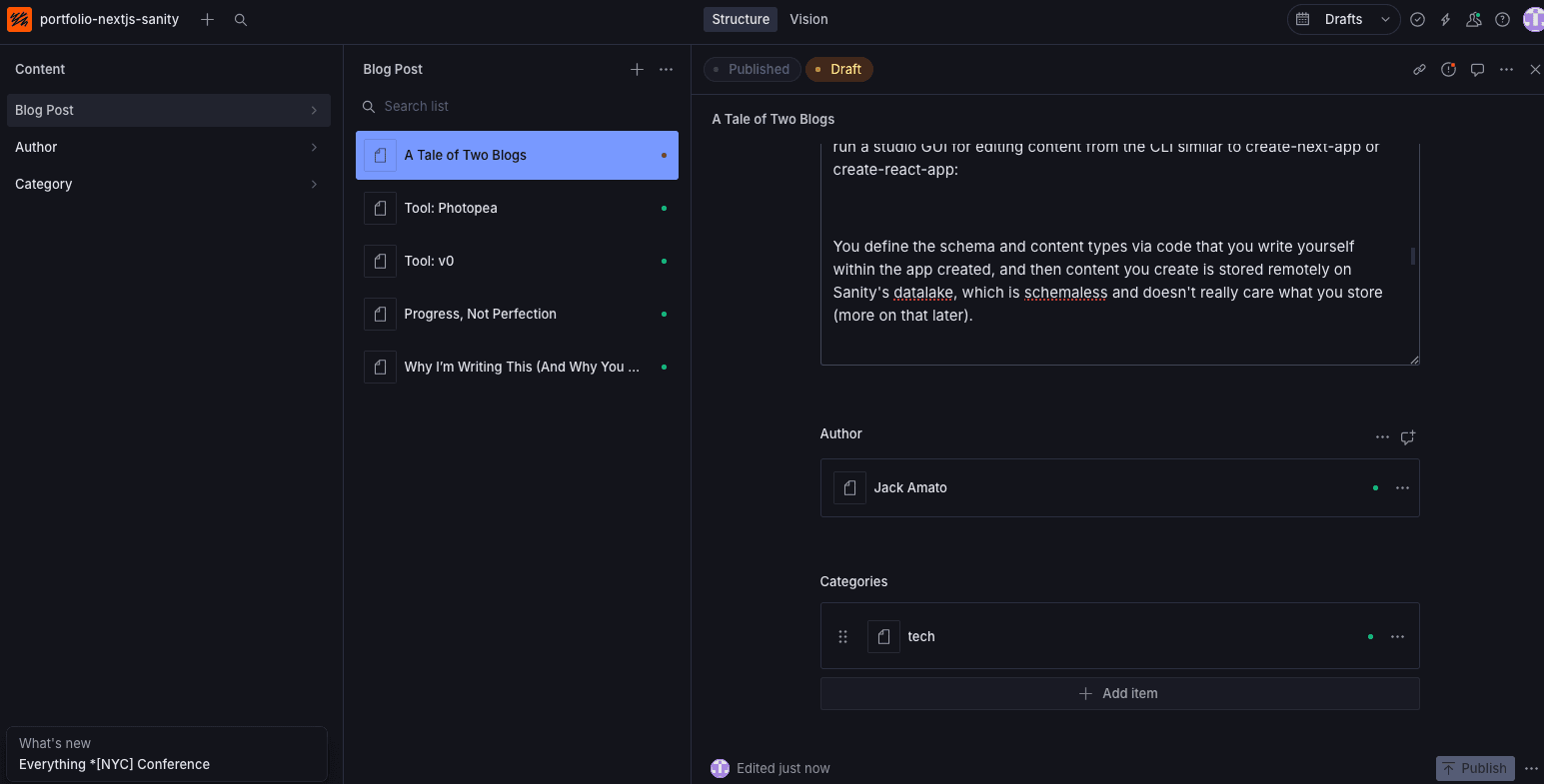This screenshot has height=784, width=1544.
Task: Click the copy document link icon
Action: tap(1419, 70)
